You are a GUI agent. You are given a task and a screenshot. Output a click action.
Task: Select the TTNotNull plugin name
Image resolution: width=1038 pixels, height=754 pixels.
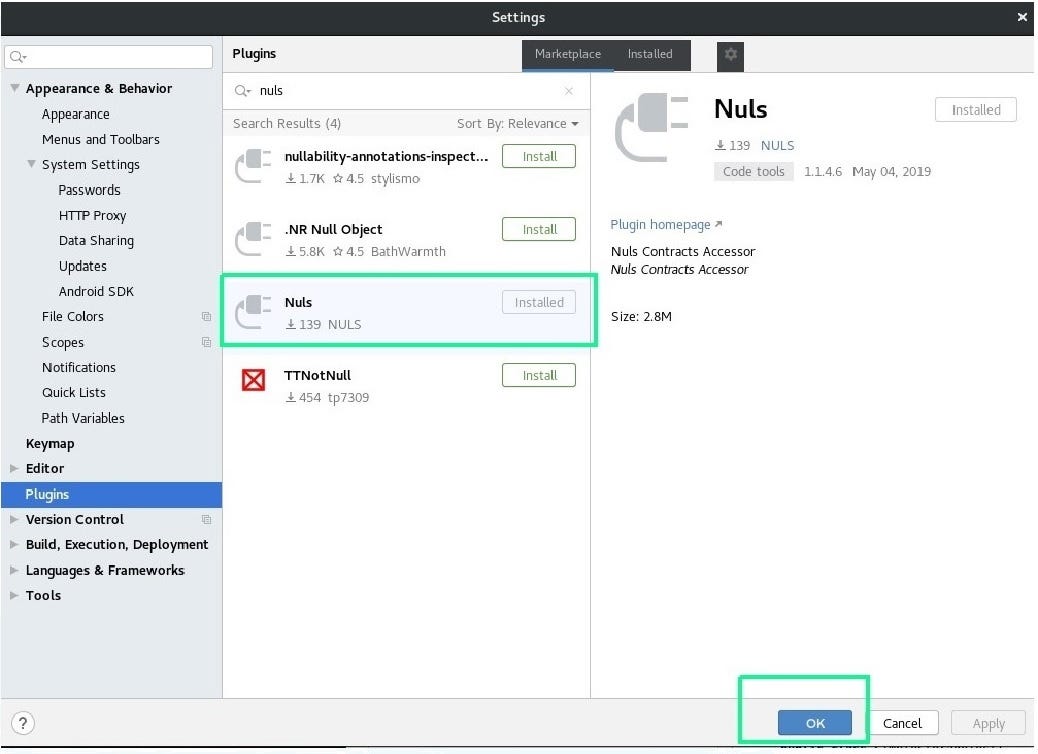(318, 375)
